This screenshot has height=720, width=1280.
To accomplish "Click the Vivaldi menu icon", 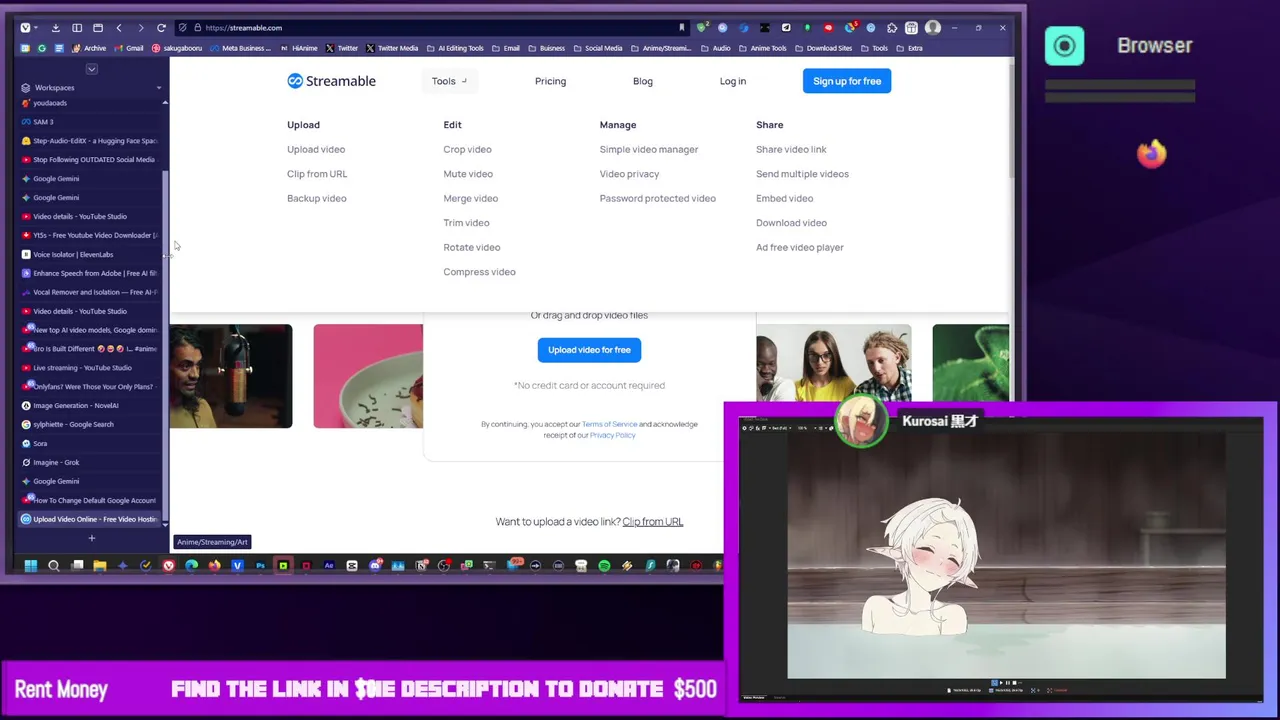I will (x=25, y=28).
